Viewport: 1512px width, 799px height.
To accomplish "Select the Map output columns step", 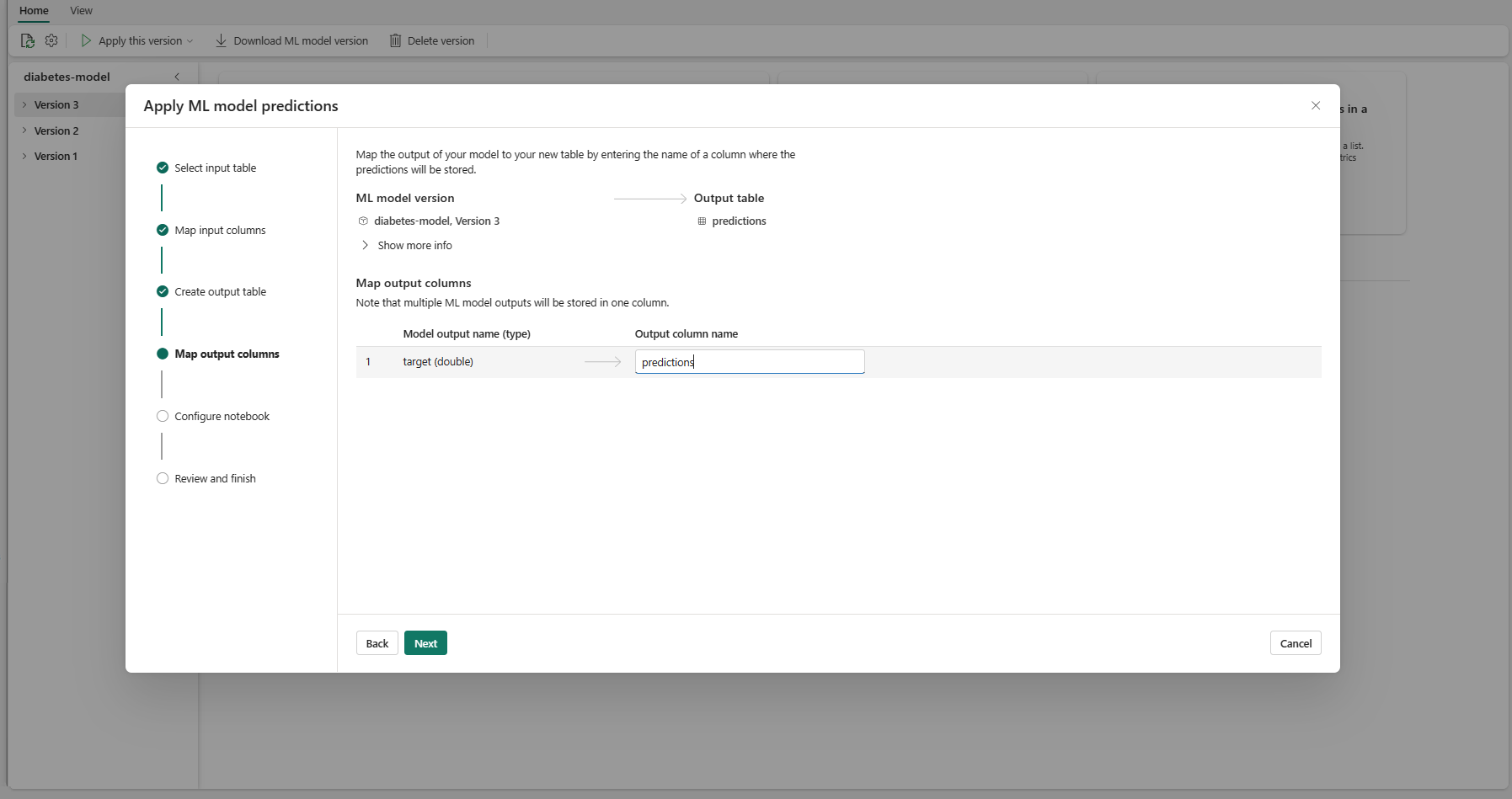I will click(218, 354).
